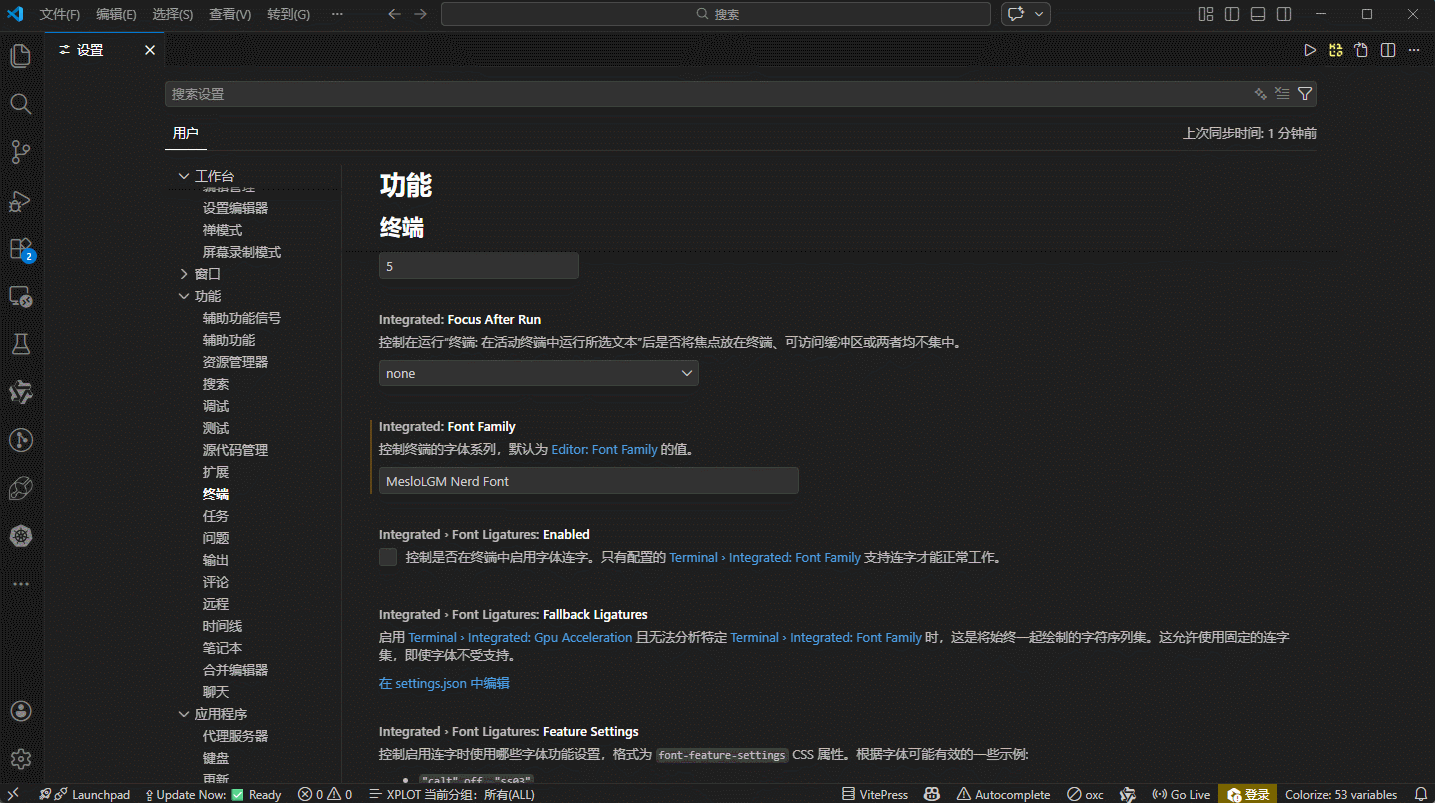Open Run and Debug view

[x=20, y=201]
